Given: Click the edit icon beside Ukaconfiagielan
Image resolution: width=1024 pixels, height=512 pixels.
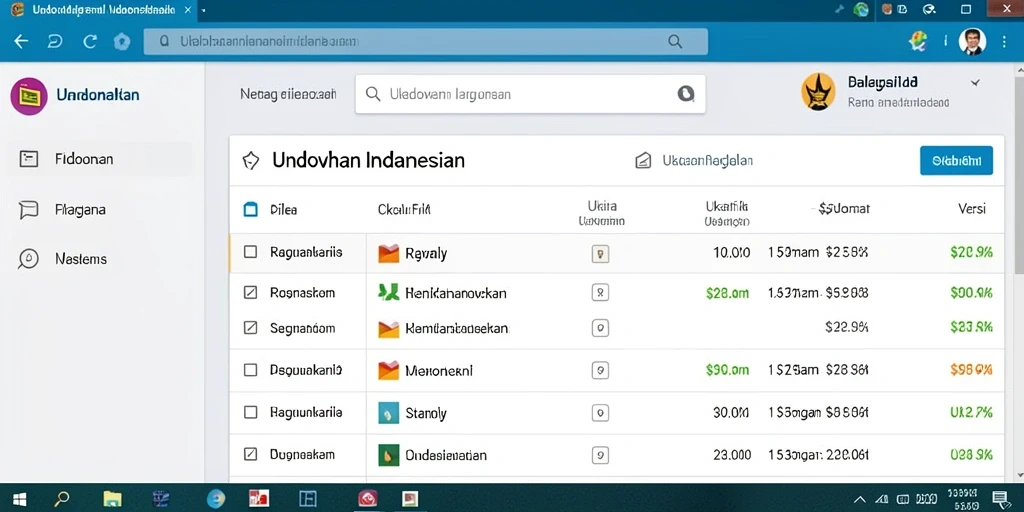Looking at the screenshot, I should [x=643, y=161].
